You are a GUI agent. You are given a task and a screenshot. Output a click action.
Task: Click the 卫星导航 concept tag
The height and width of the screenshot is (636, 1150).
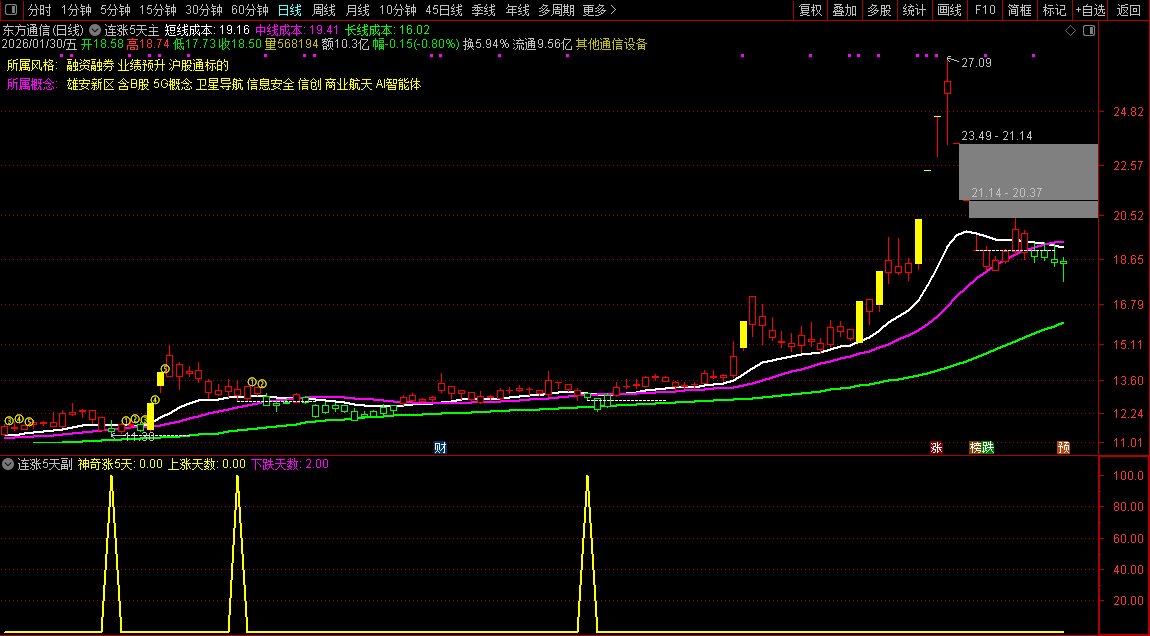pyautogui.click(x=219, y=84)
